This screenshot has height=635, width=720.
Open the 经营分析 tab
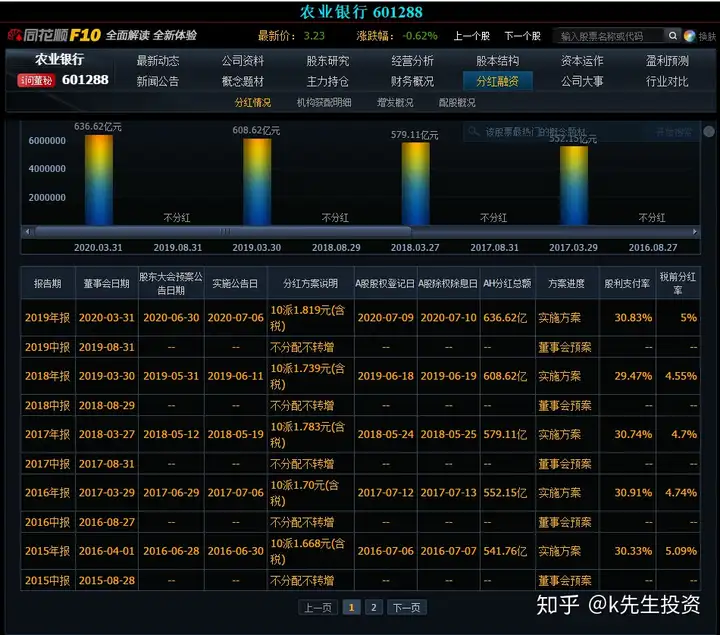(x=412, y=61)
